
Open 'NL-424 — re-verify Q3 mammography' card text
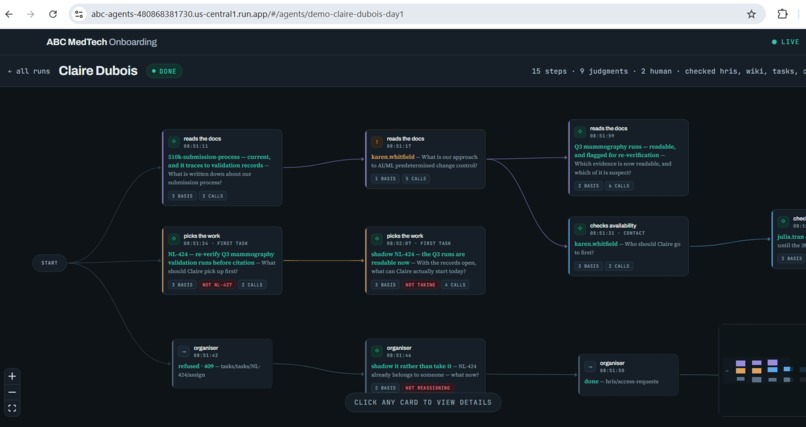pyautogui.click(x=222, y=263)
